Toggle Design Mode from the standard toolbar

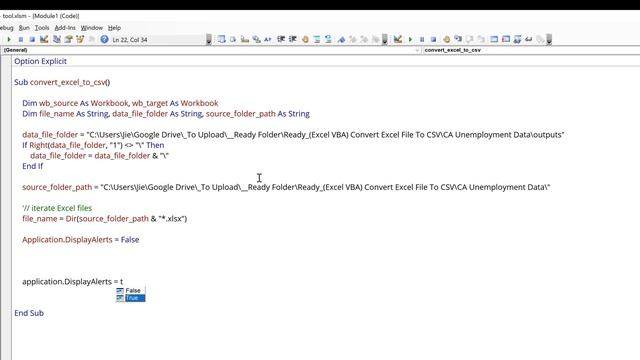[44, 40]
